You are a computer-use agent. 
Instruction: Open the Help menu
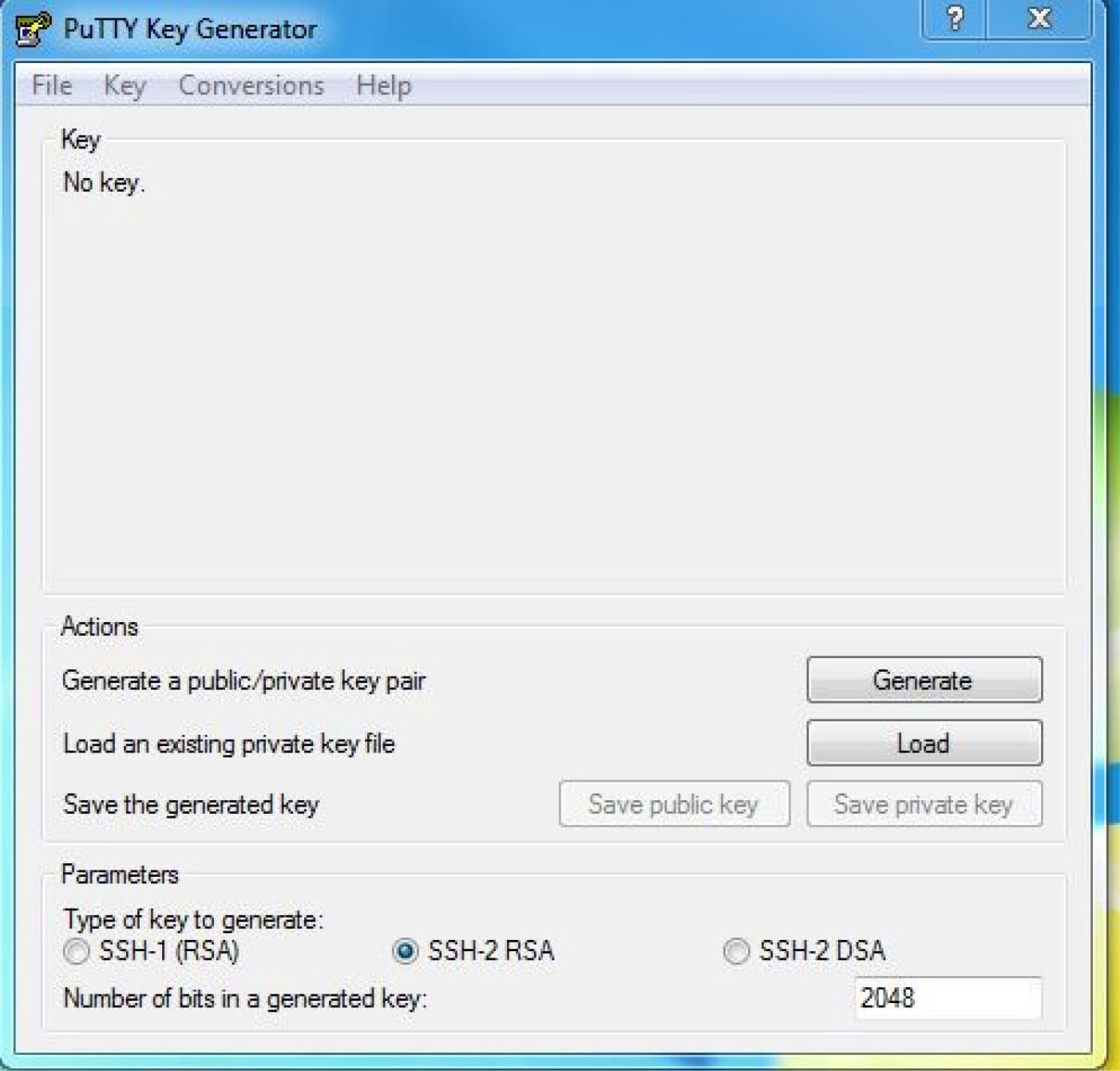(384, 85)
